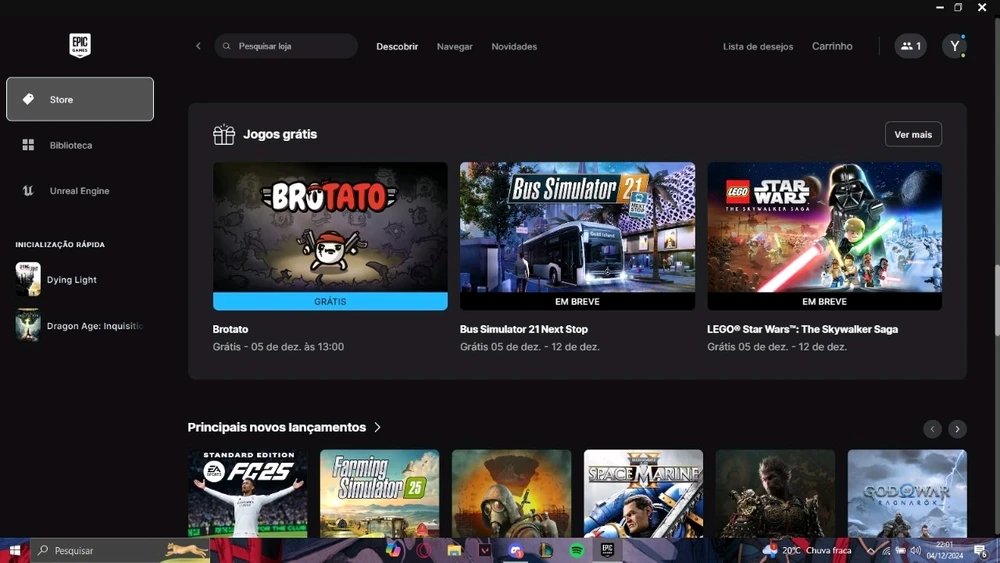Click the back arrow beside the search
This screenshot has height=563, width=1000.
point(198,46)
